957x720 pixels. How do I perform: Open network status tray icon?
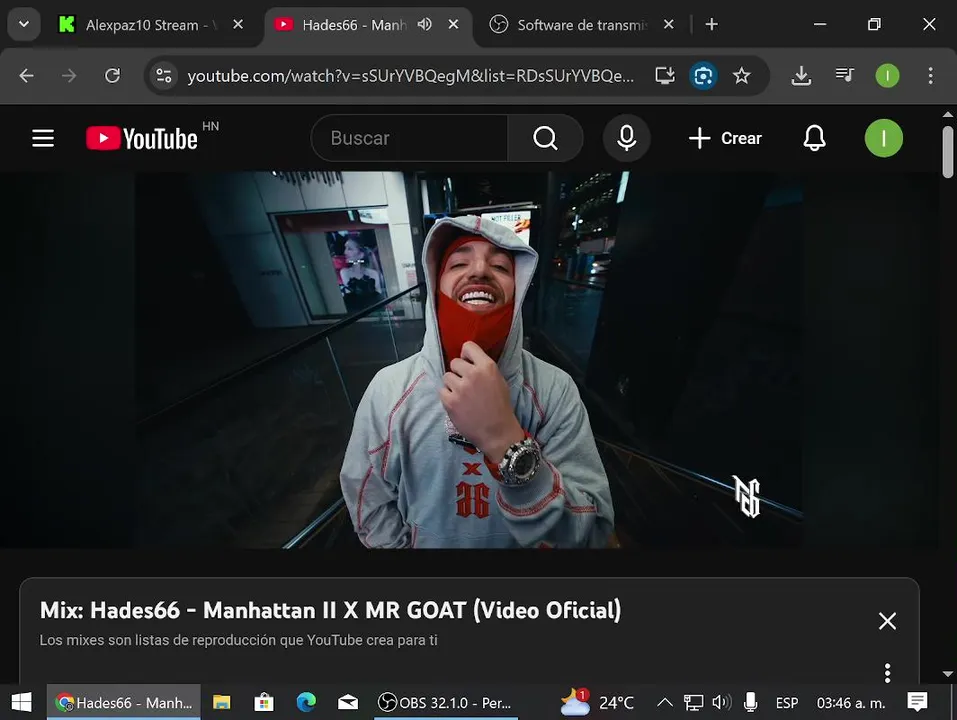point(693,703)
